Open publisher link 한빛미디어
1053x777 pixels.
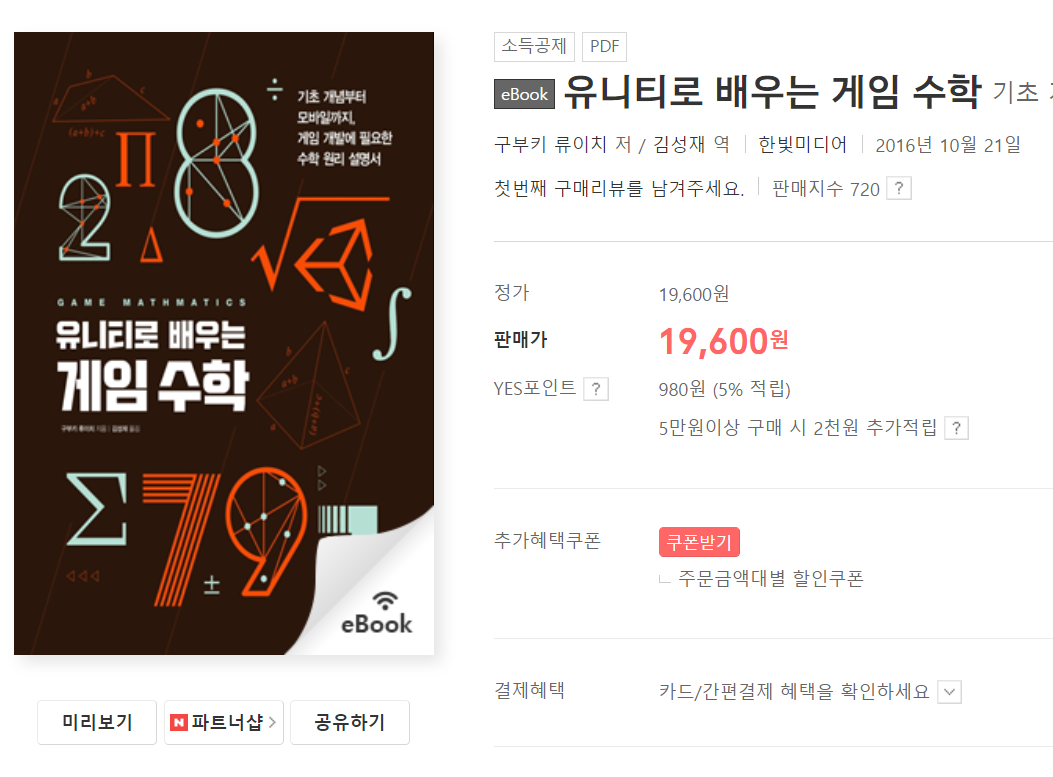click(803, 144)
